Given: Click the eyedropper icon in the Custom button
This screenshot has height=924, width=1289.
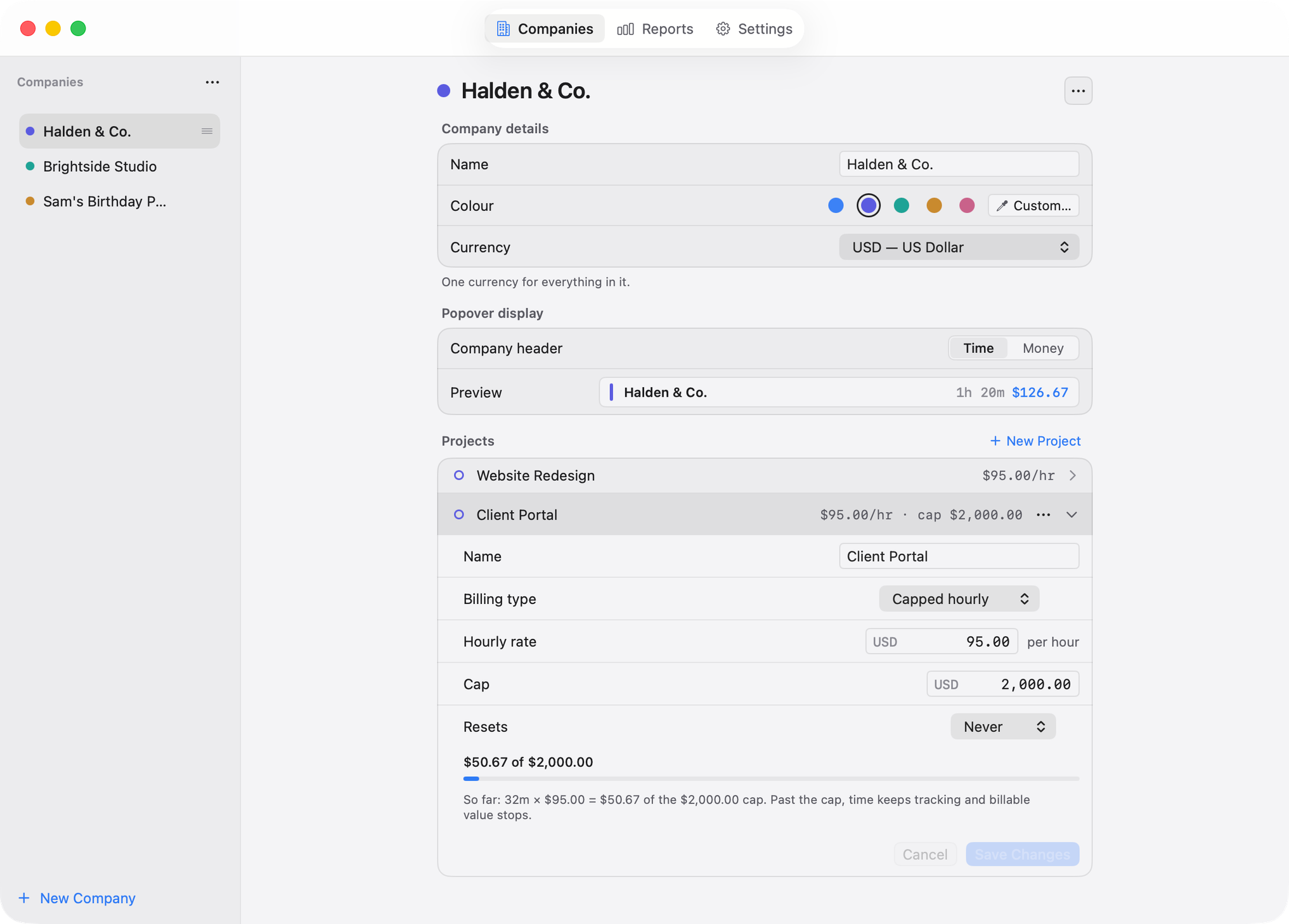Looking at the screenshot, I should [1002, 206].
